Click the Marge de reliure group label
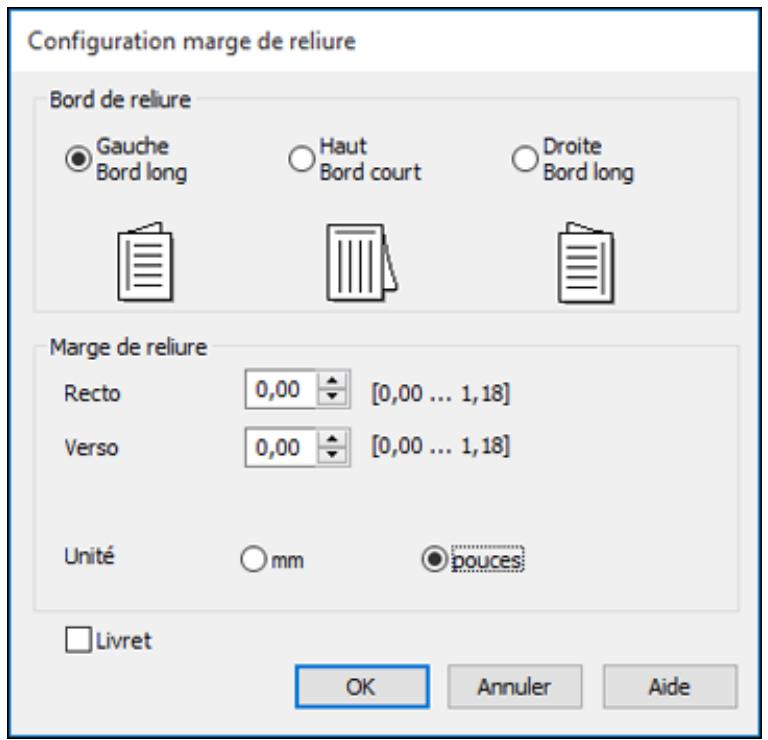 pyautogui.click(x=128, y=347)
